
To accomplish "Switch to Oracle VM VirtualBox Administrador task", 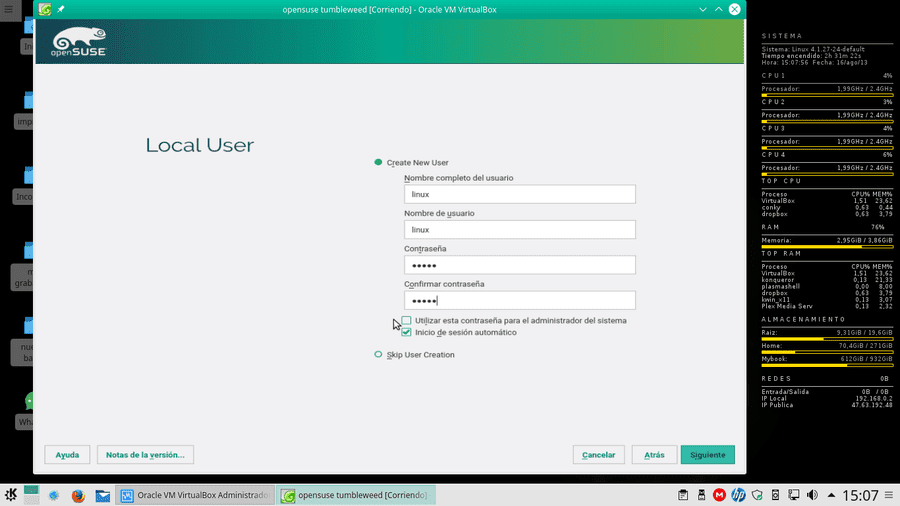I will [195, 495].
